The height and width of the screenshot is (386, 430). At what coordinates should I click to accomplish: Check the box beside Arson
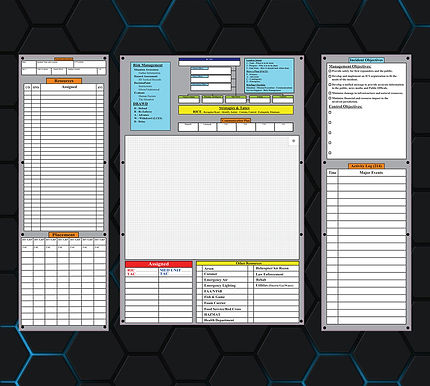click(200, 268)
